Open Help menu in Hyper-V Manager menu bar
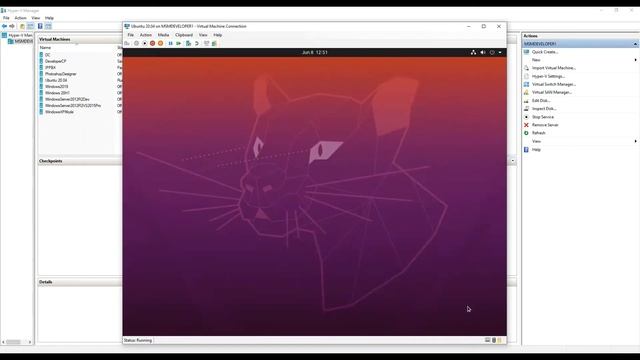Viewport: 640px width, 360px height. coord(49,18)
